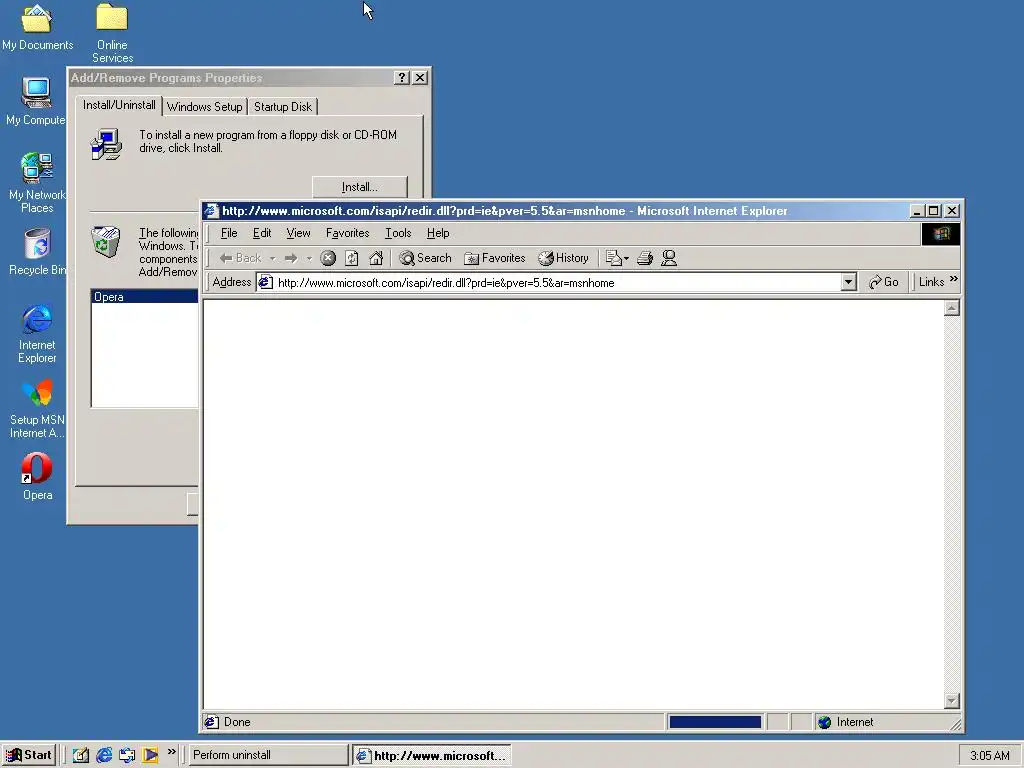
Task: Expand the address bar URL dropdown
Action: click(x=848, y=282)
